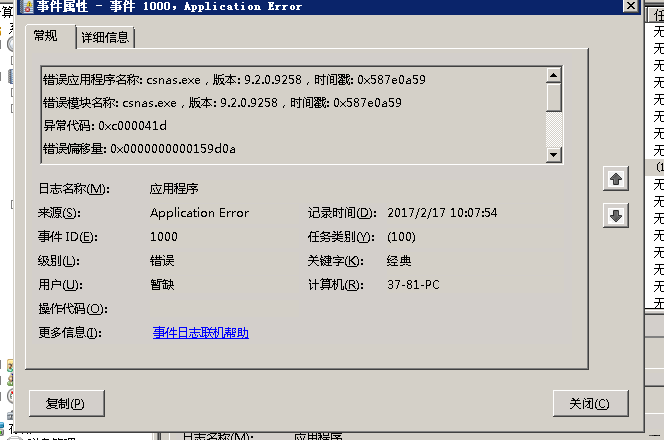Click the 复制(P) button
Image resolution: width=664 pixels, height=440 pixels.
click(66, 404)
